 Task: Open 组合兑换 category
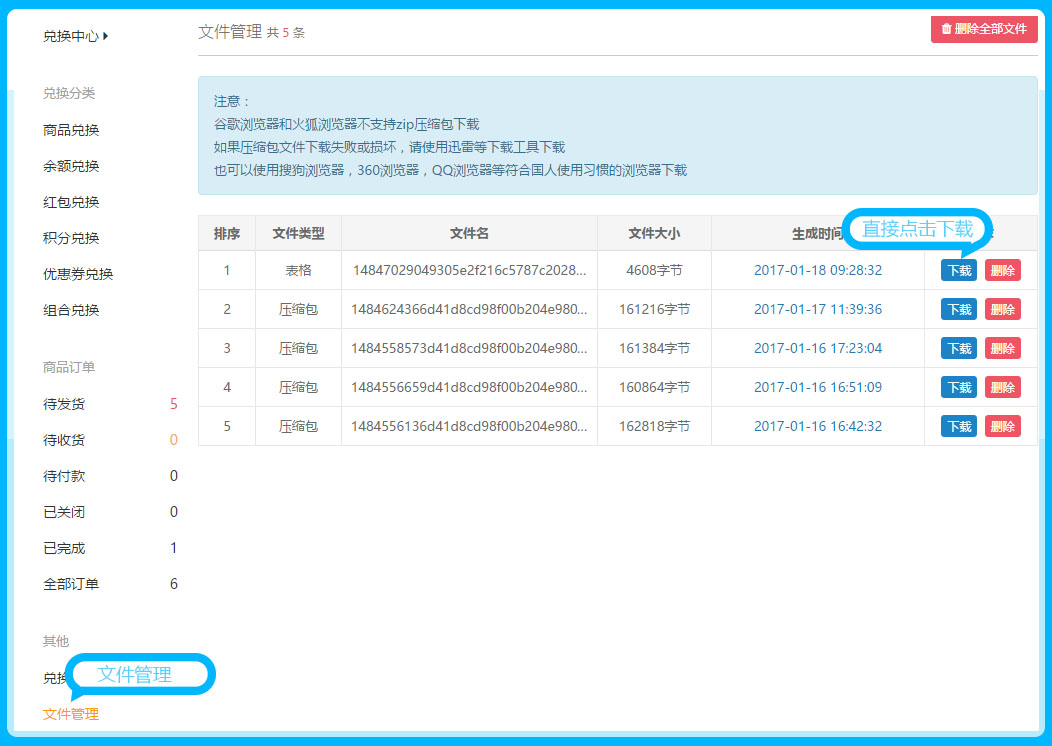[x=71, y=310]
